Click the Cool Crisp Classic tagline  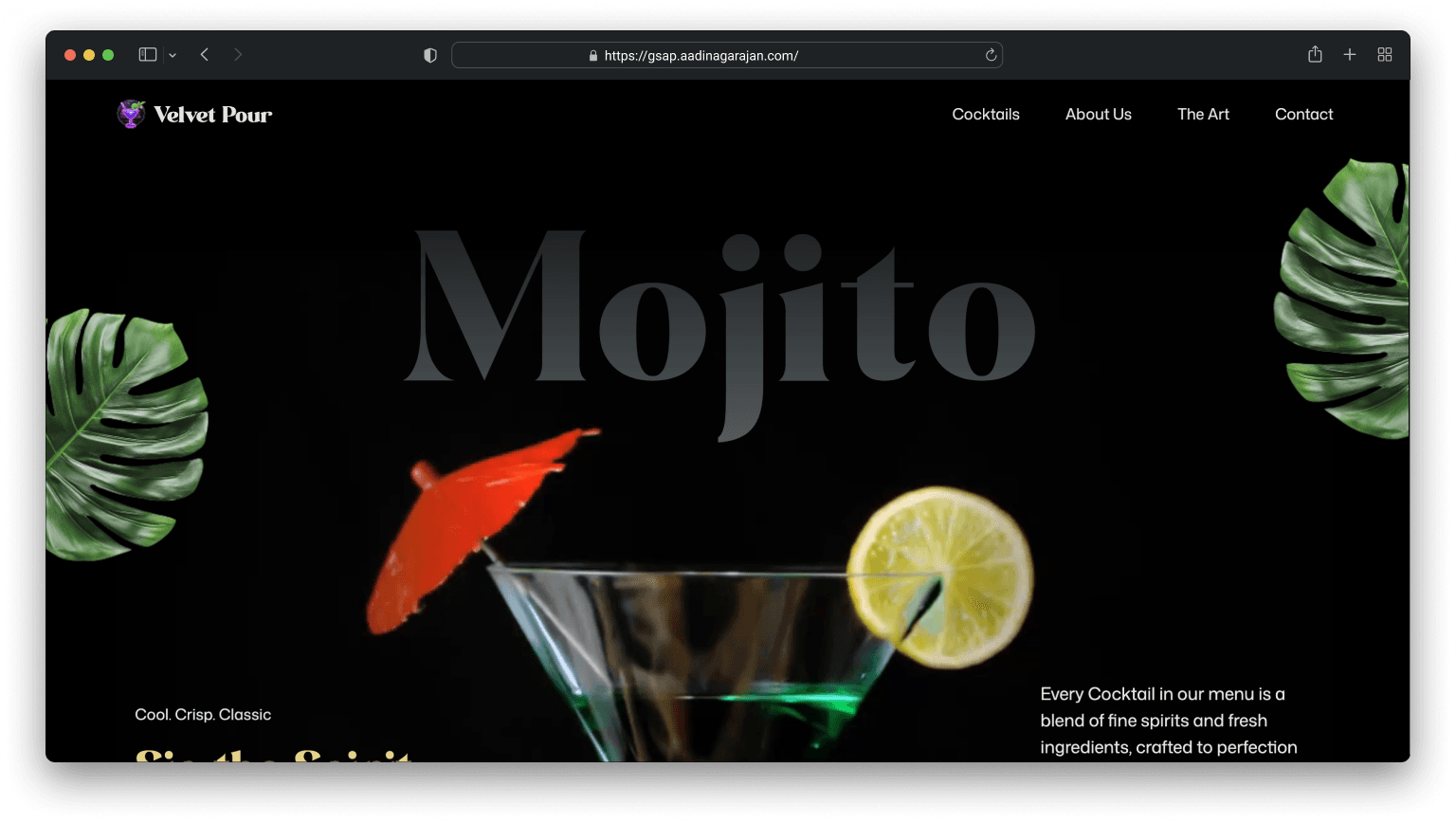click(203, 714)
